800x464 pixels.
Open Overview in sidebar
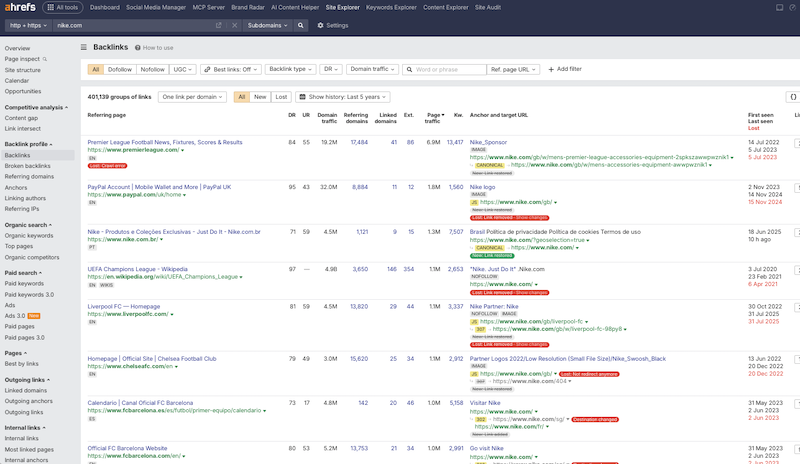(17, 48)
